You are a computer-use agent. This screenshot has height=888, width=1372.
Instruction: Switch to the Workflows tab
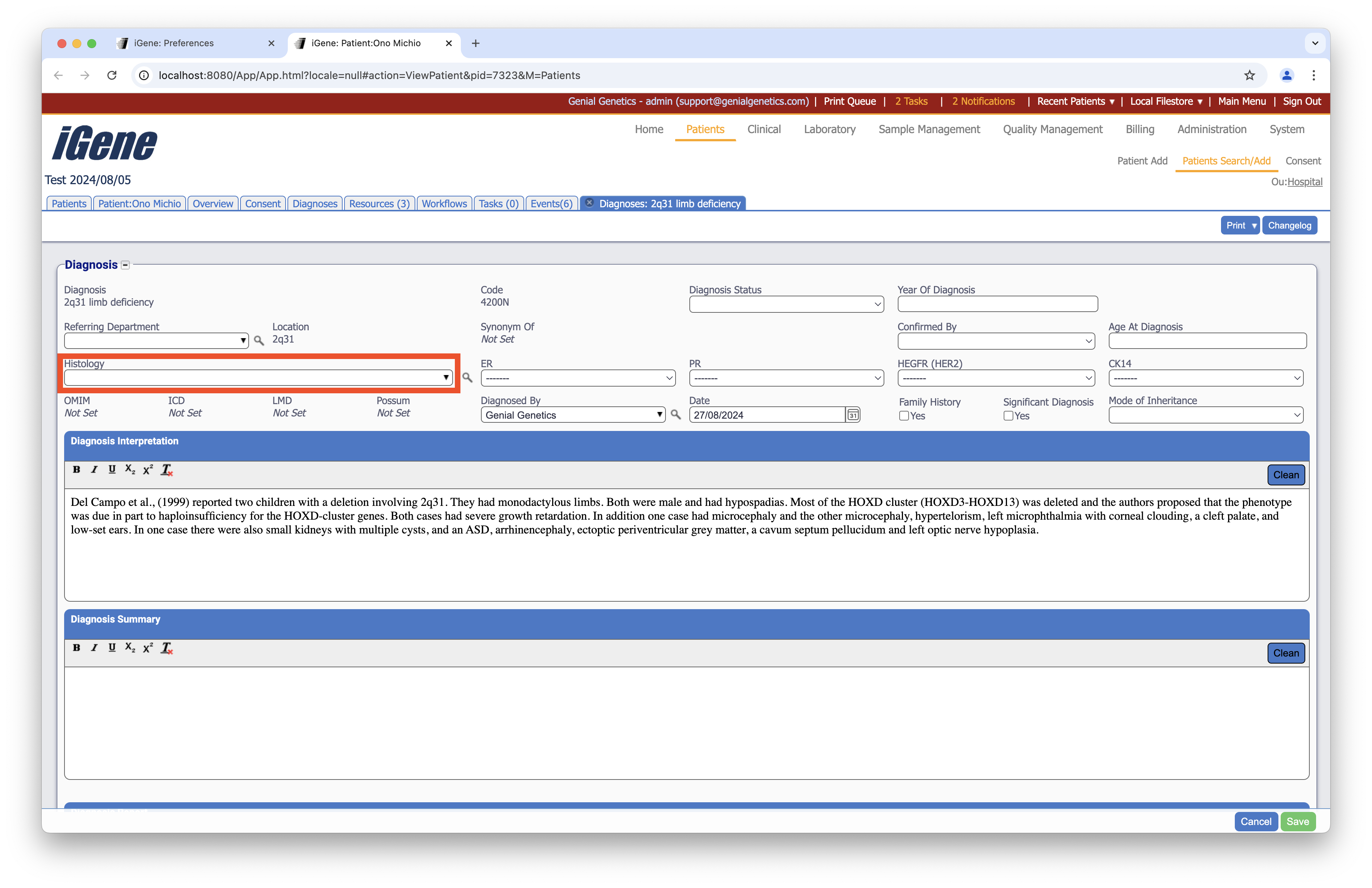tap(444, 204)
